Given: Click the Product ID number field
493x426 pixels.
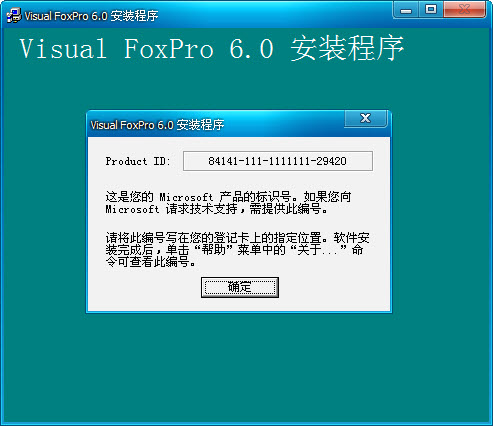Looking at the screenshot, I should point(278,161).
